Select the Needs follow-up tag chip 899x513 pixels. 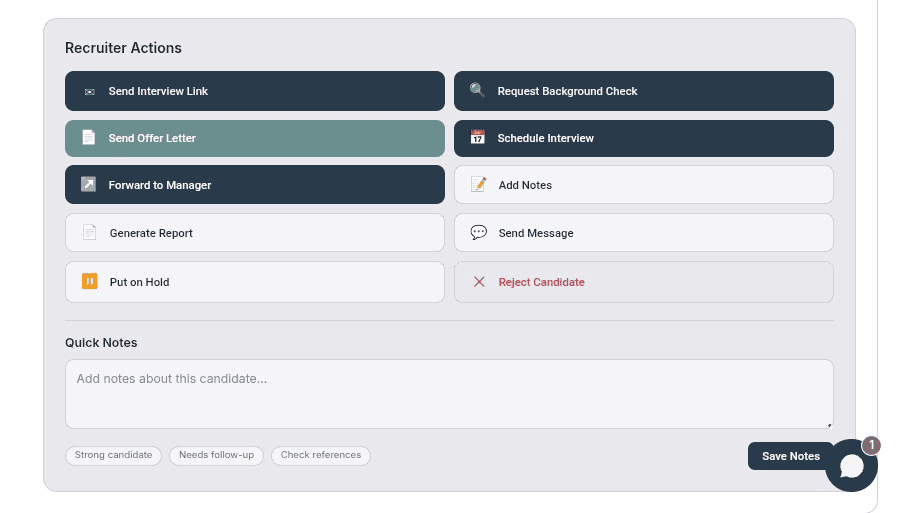pyautogui.click(x=216, y=456)
